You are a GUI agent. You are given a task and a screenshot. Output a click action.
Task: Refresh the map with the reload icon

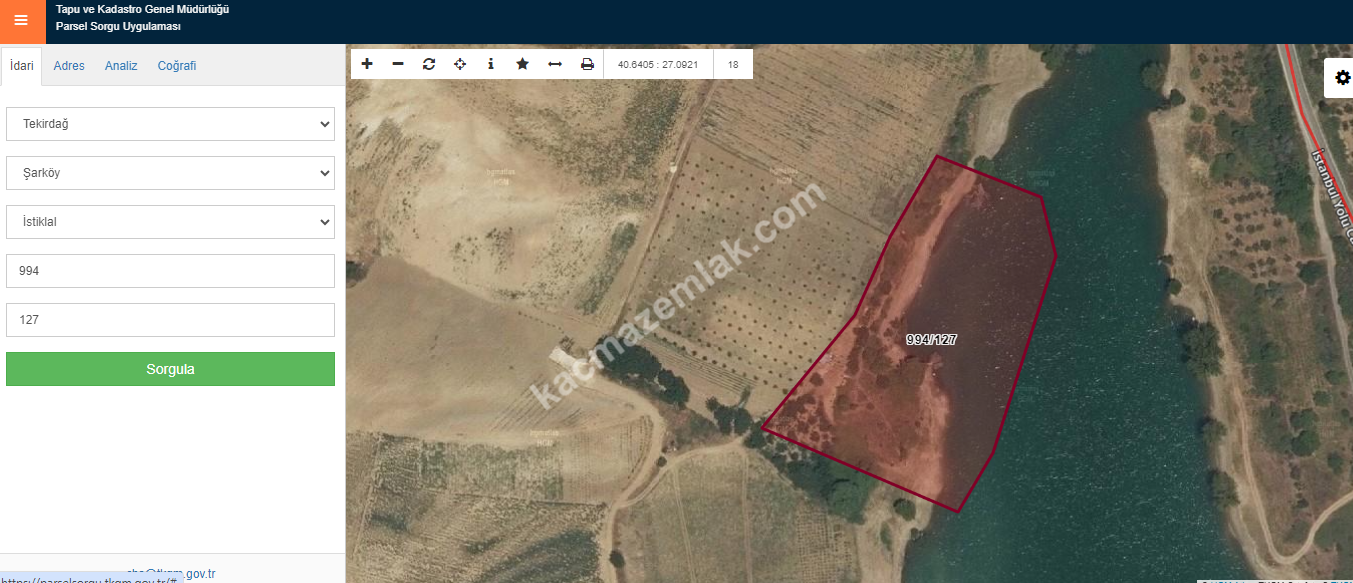pos(429,64)
